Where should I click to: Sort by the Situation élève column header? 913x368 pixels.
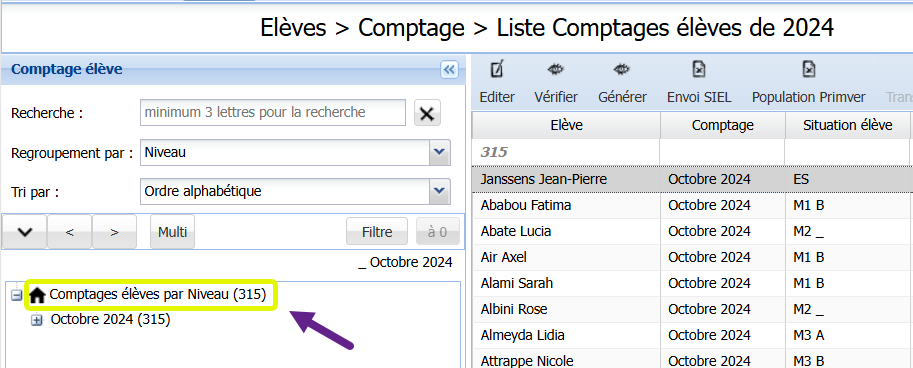[847, 125]
